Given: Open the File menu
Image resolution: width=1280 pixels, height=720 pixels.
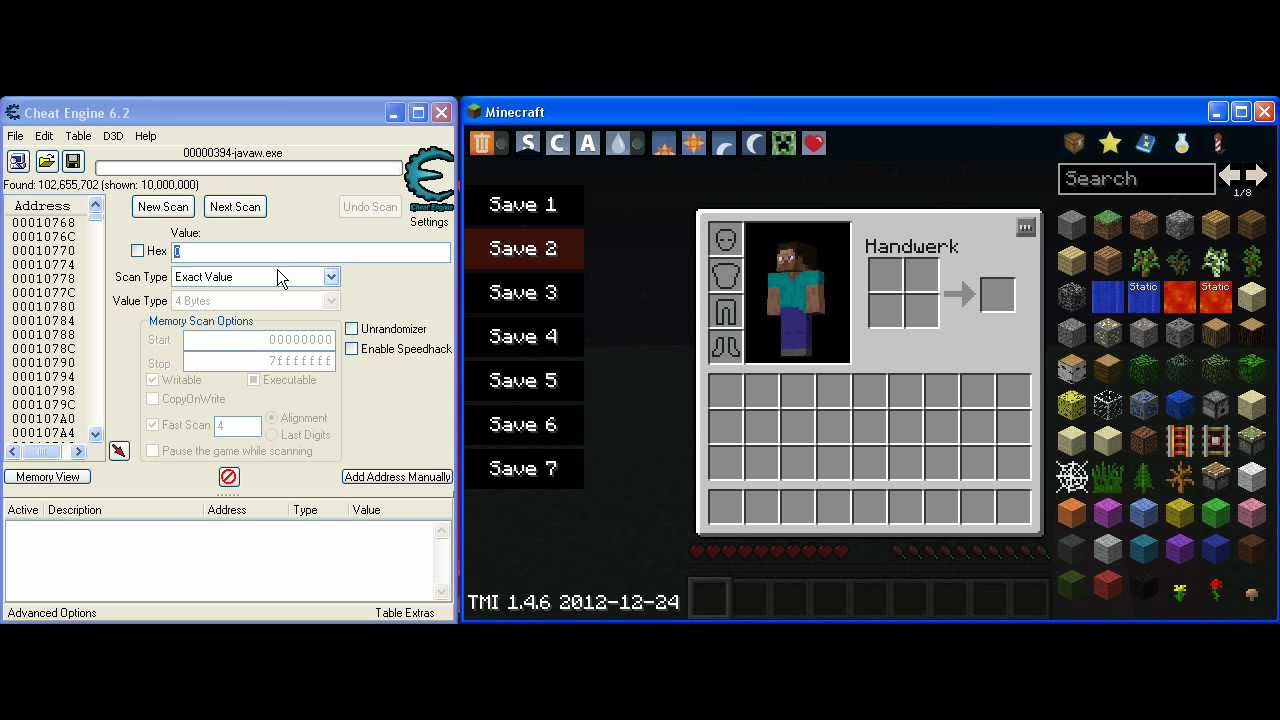Looking at the screenshot, I should (x=16, y=136).
